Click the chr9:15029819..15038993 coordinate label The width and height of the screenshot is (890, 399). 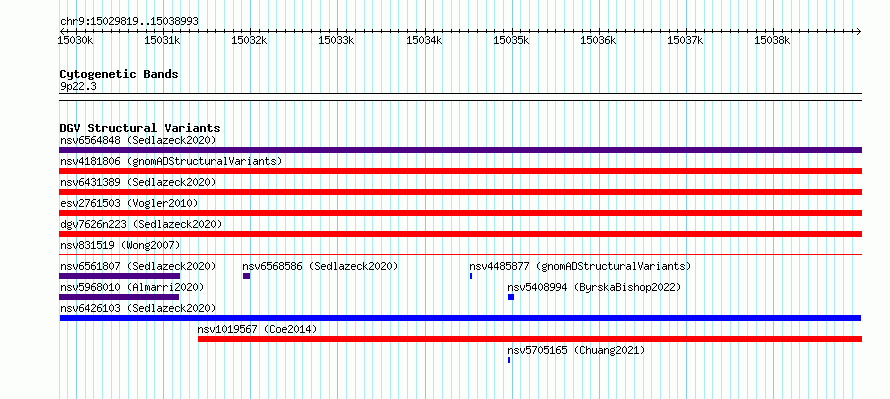click(129, 22)
